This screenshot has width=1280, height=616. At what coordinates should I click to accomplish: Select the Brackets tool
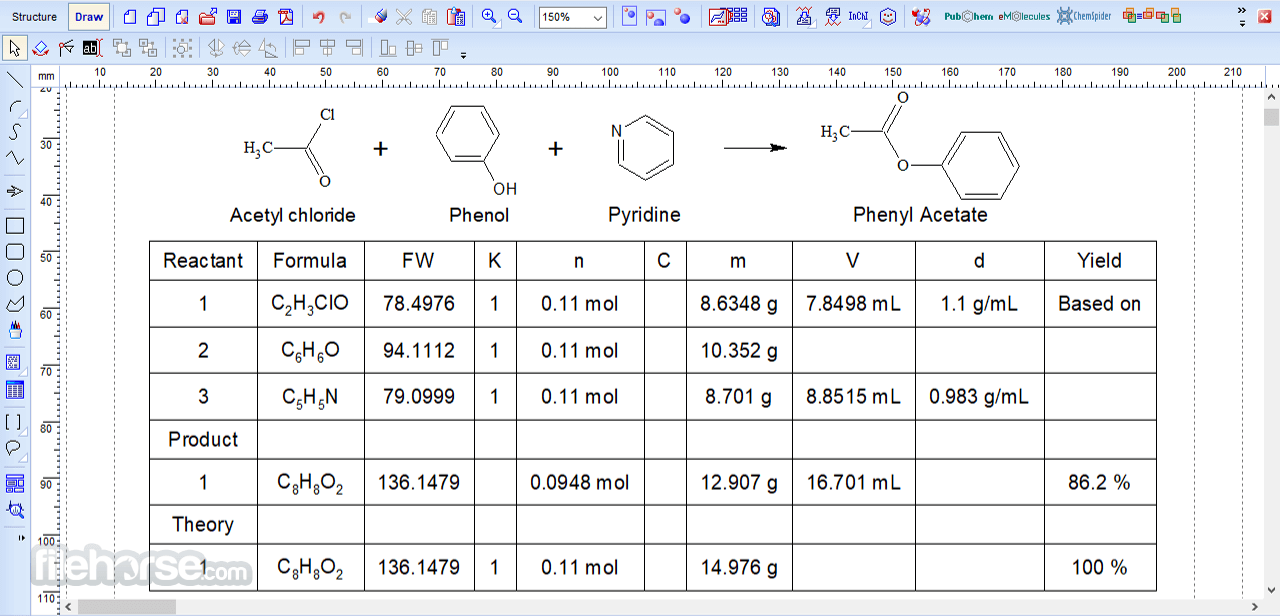click(x=15, y=422)
